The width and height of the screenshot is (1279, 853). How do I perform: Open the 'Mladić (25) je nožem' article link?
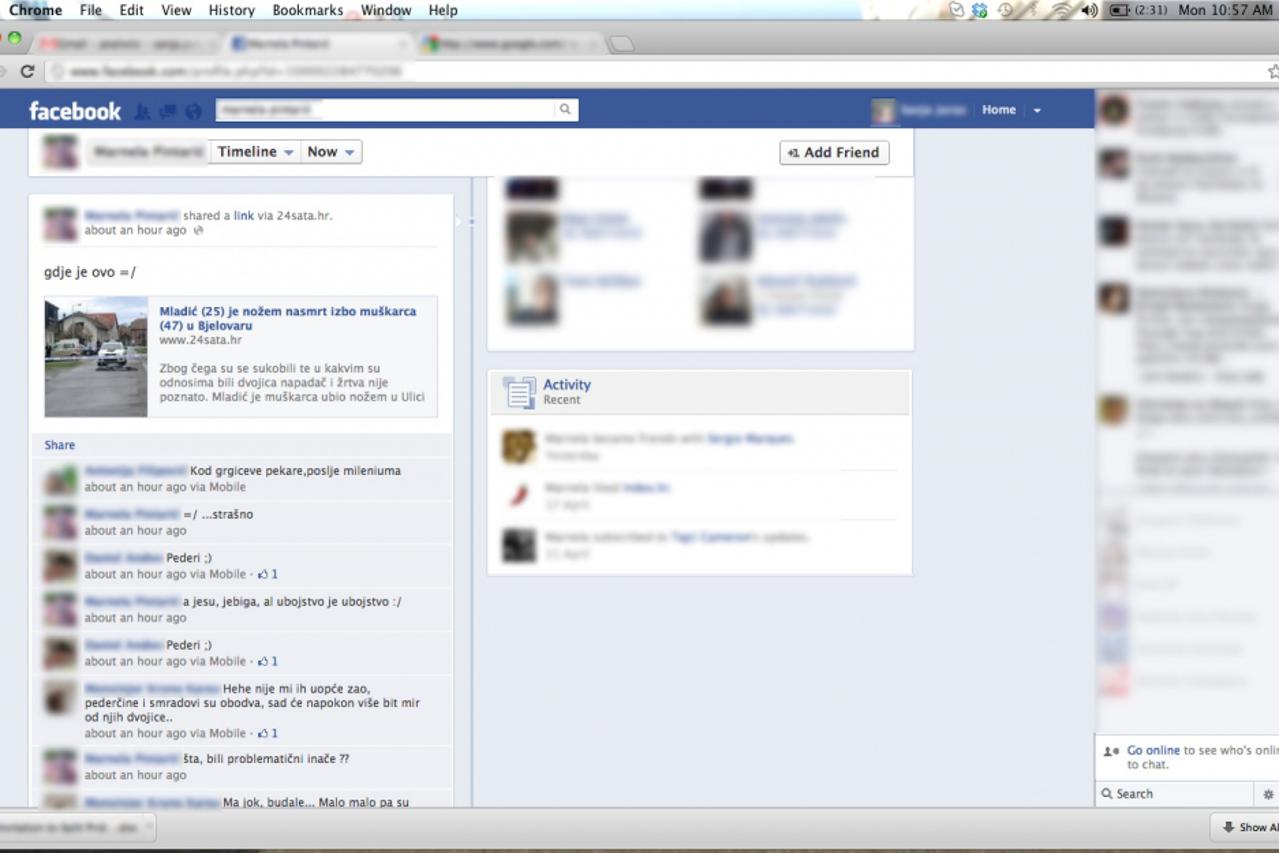pos(288,318)
